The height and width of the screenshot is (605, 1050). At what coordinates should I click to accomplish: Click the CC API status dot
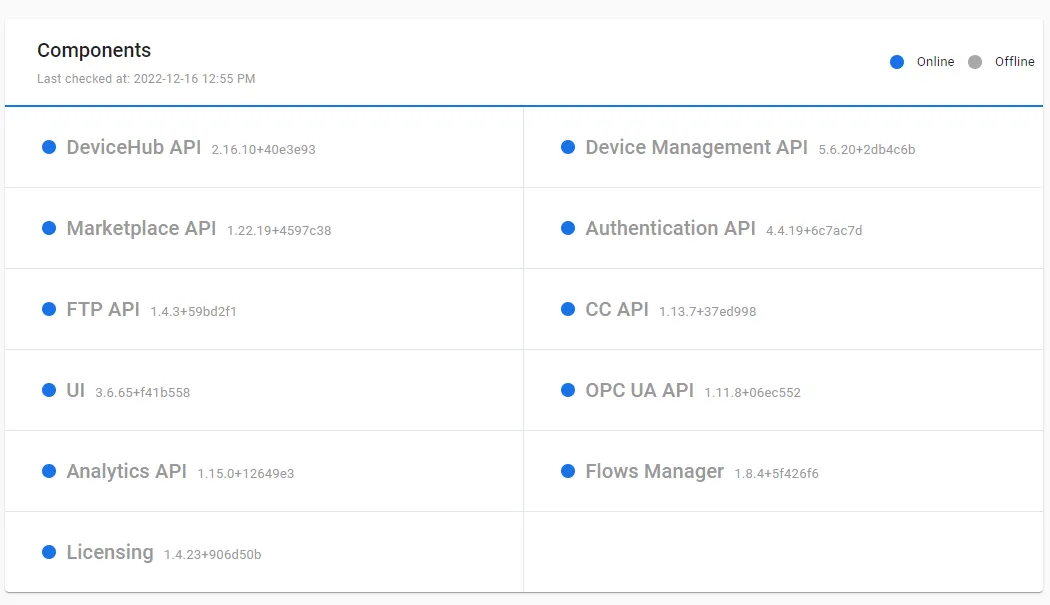(x=568, y=310)
